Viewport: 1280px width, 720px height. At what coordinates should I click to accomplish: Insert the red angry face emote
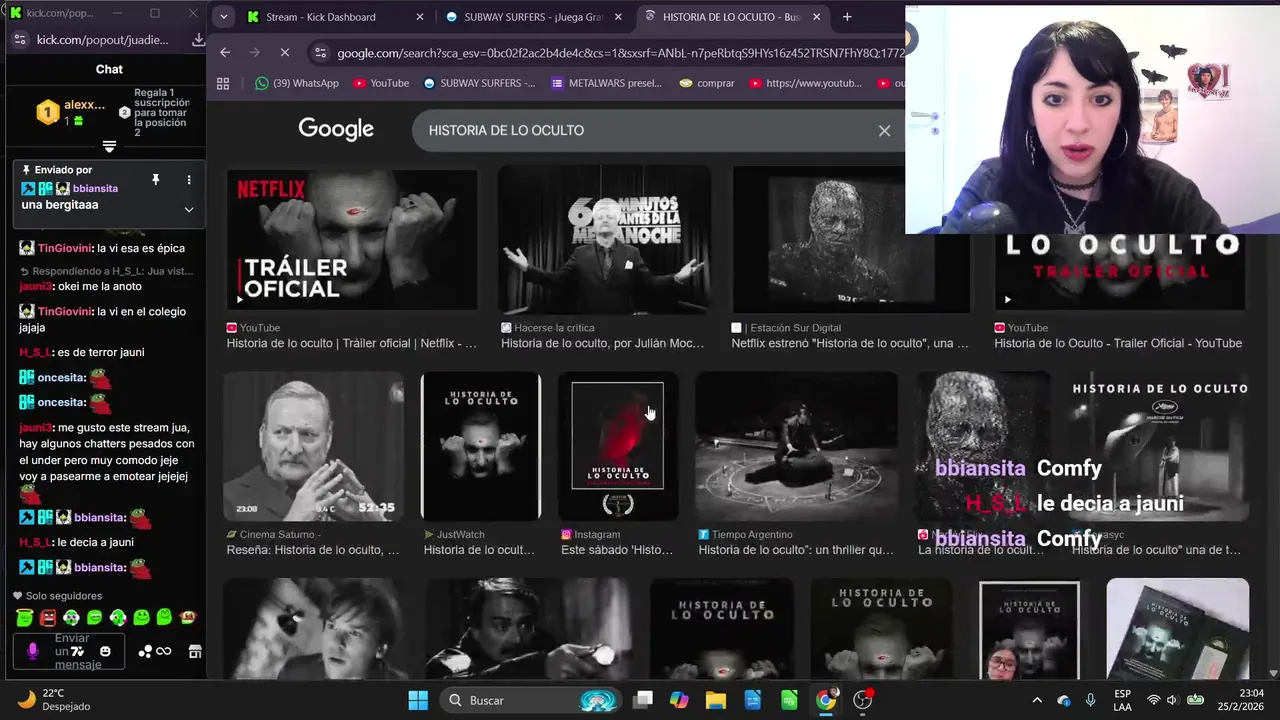point(48,618)
